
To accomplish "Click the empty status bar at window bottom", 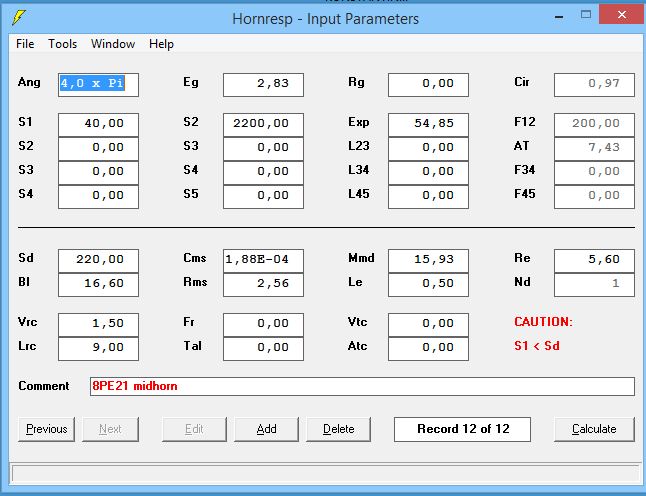I will [x=325, y=474].
